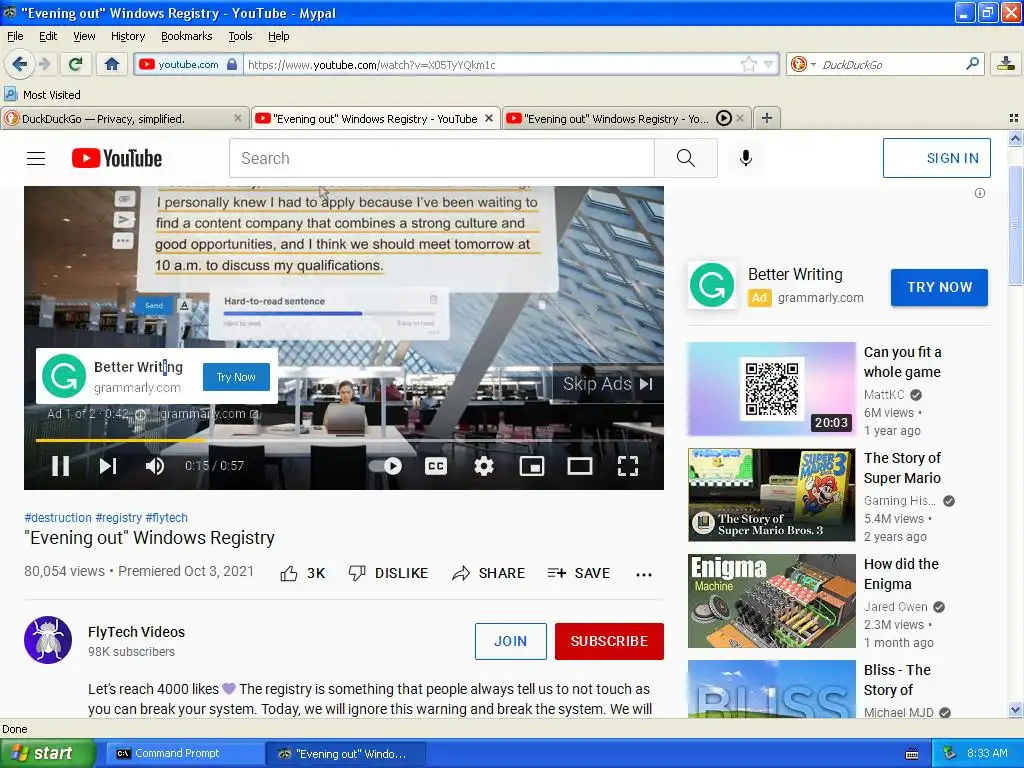Open the Most Visited bookmarks folder
The height and width of the screenshot is (768, 1024).
(x=42, y=95)
